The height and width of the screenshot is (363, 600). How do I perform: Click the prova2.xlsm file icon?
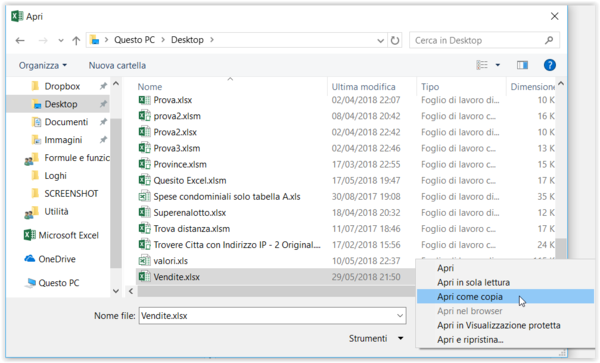click(x=144, y=116)
